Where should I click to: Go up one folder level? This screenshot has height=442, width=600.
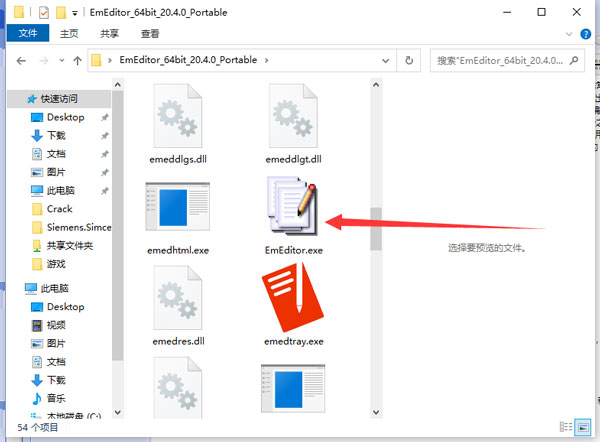click(x=77, y=60)
